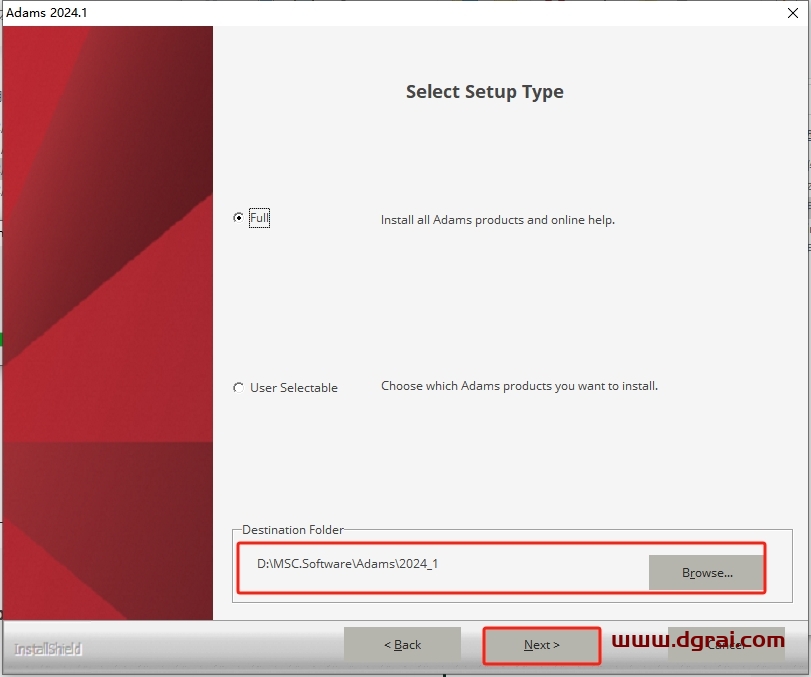The width and height of the screenshot is (811, 677).
Task: Click the D:\MSC.Software\Adams\2024_1 destination path
Action: tap(348, 564)
